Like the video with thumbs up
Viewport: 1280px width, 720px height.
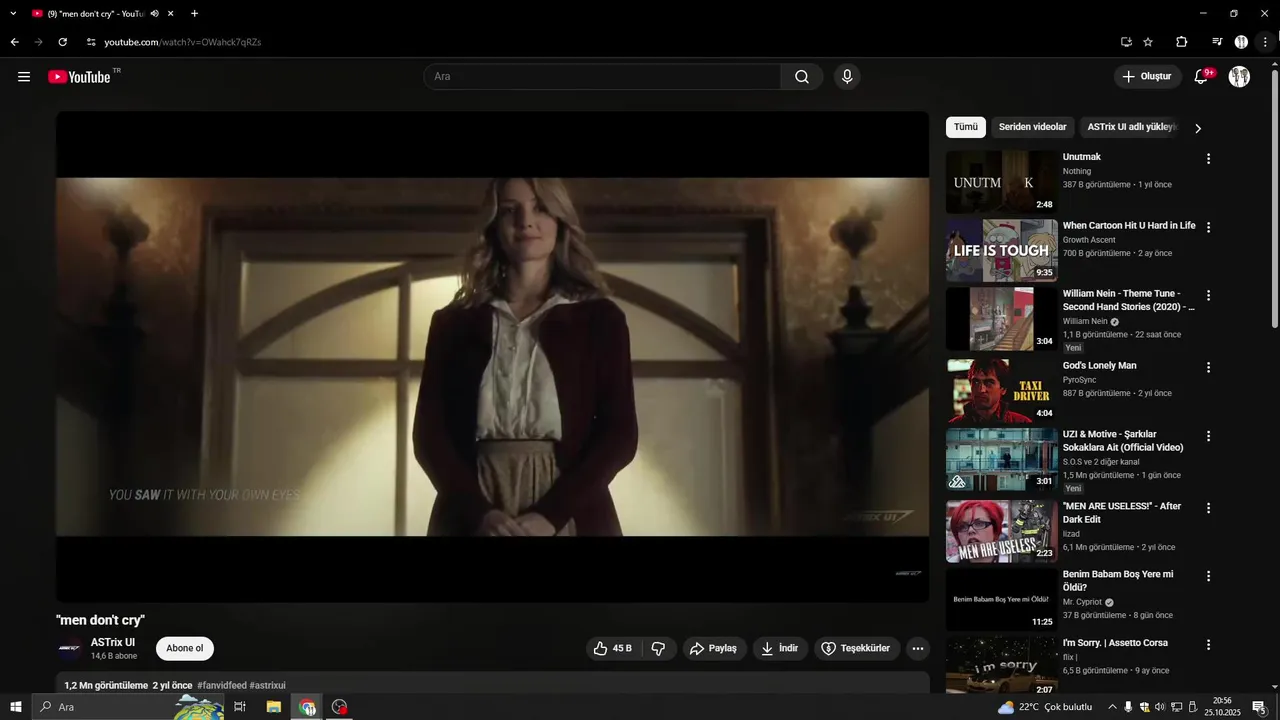pyautogui.click(x=613, y=648)
